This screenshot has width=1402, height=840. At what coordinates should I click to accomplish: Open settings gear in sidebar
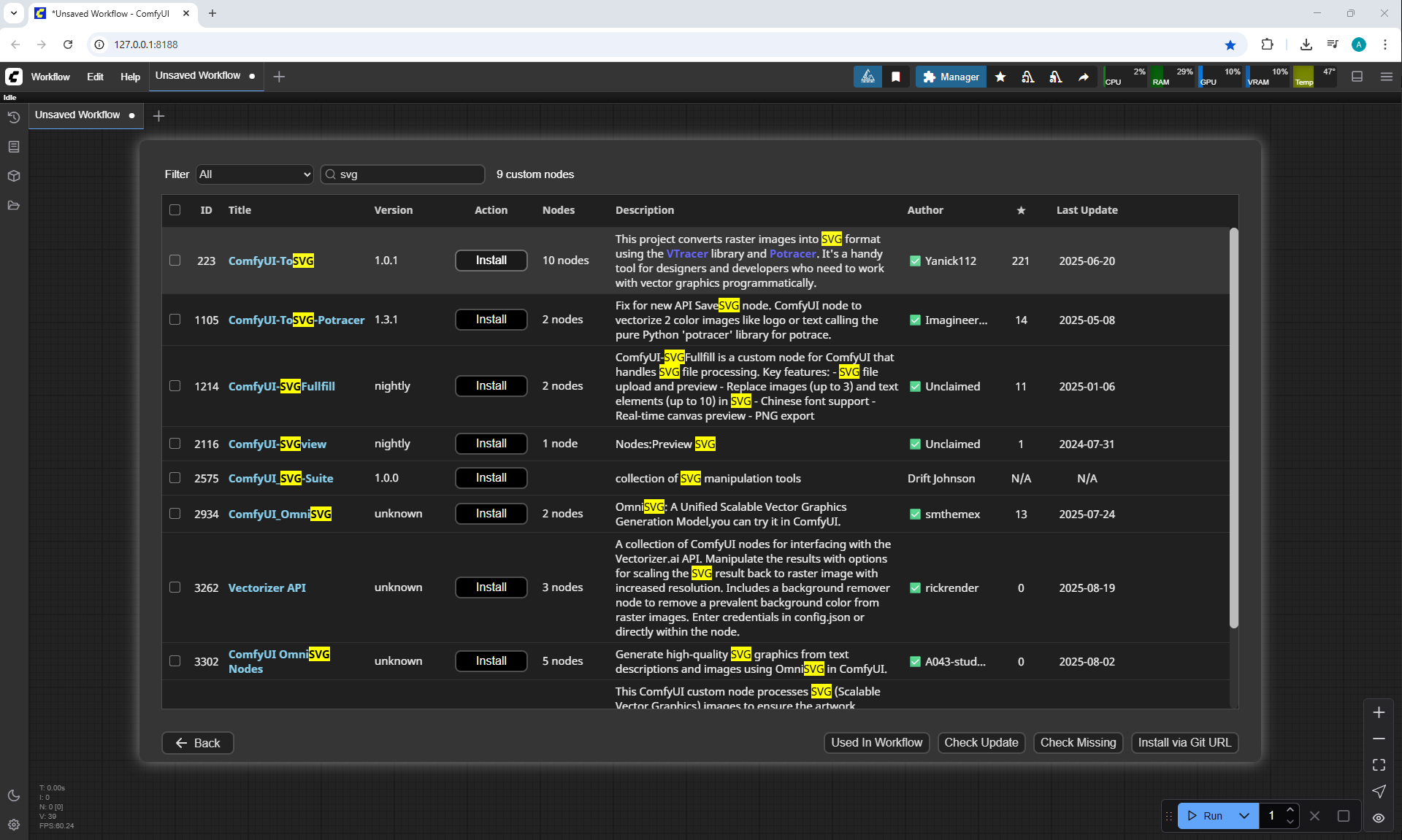point(14,825)
